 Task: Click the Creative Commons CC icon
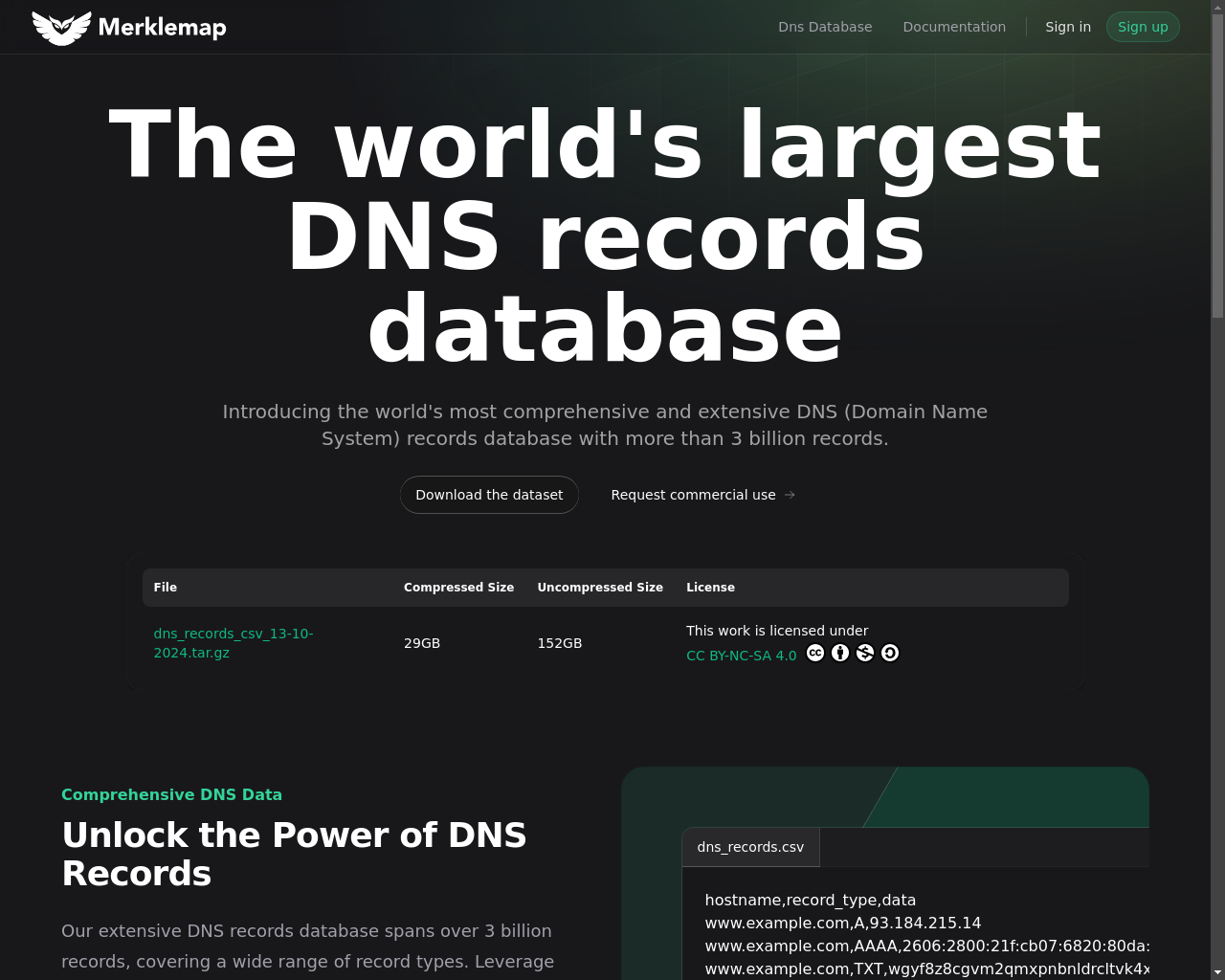815,653
